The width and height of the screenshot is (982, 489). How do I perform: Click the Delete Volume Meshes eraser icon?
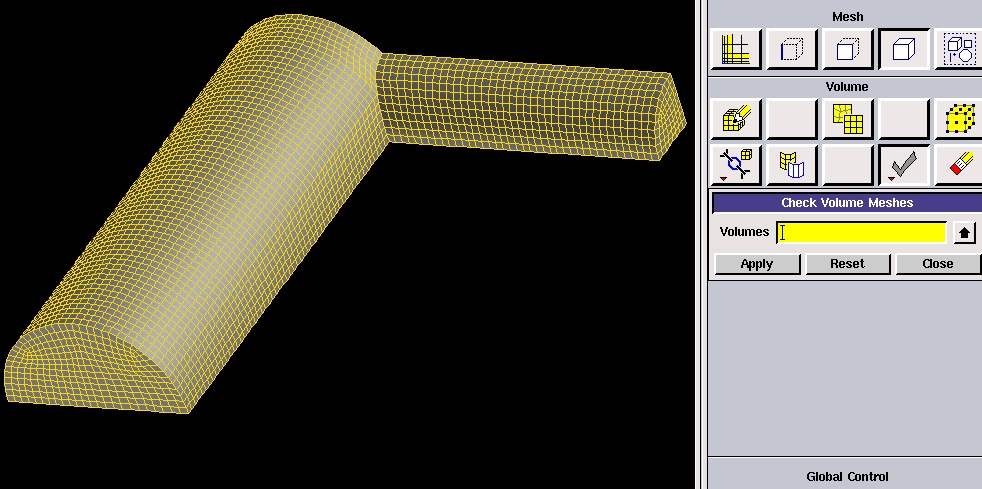pyautogui.click(x=958, y=165)
